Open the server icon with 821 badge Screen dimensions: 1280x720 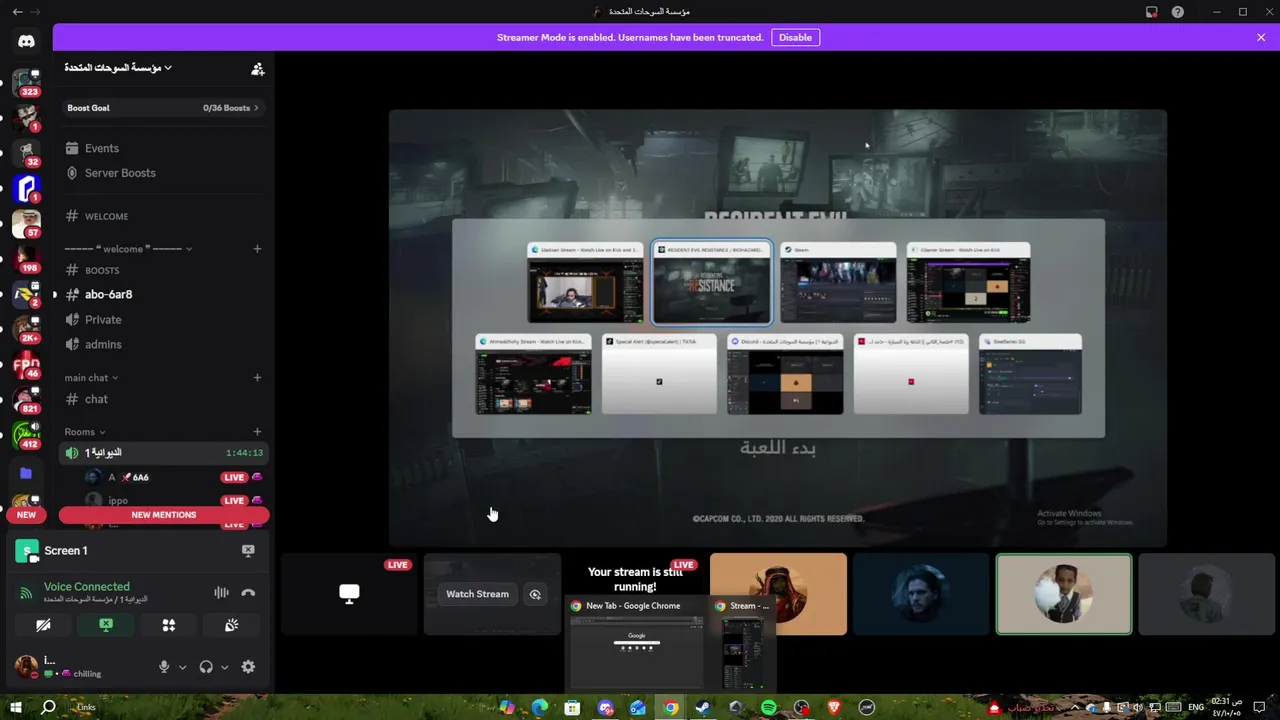pyautogui.click(x=26, y=400)
